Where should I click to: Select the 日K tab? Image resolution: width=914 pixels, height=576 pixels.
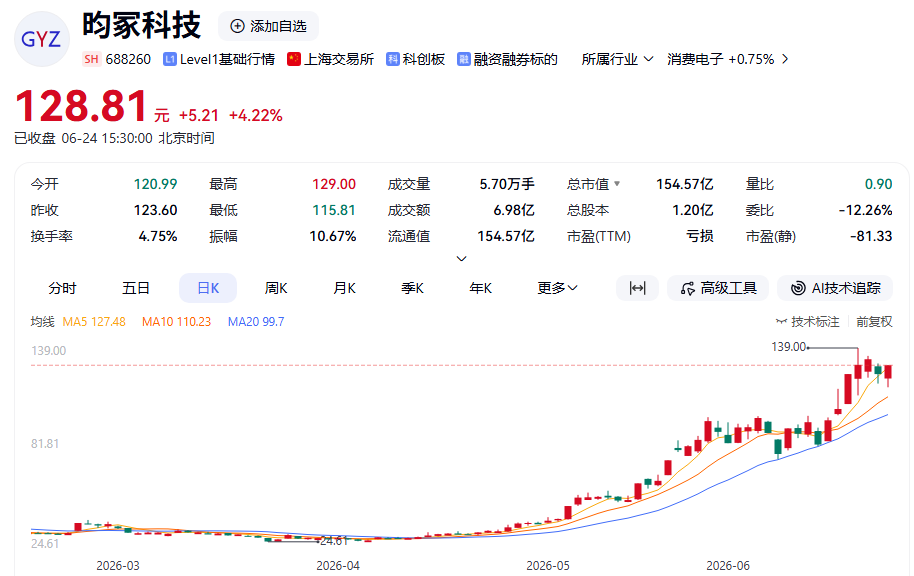[x=208, y=288]
